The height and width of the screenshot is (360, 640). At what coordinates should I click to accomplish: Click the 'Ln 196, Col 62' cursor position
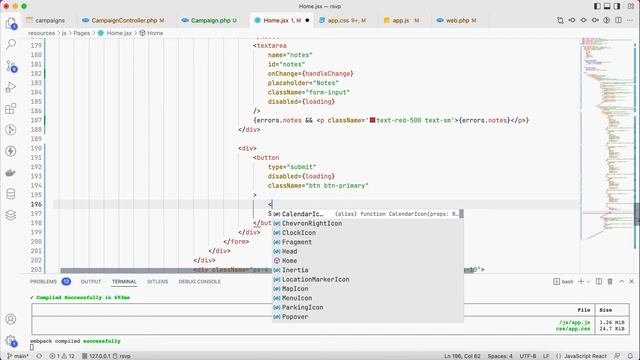pyautogui.click(x=462, y=356)
